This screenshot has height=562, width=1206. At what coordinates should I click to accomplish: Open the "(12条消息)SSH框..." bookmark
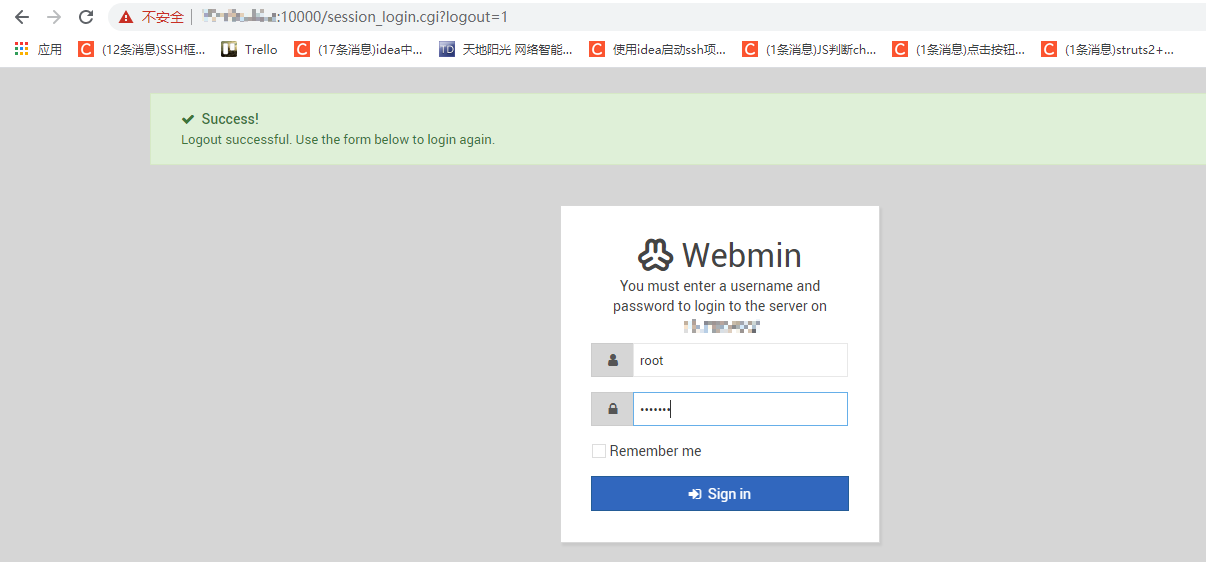(142, 49)
